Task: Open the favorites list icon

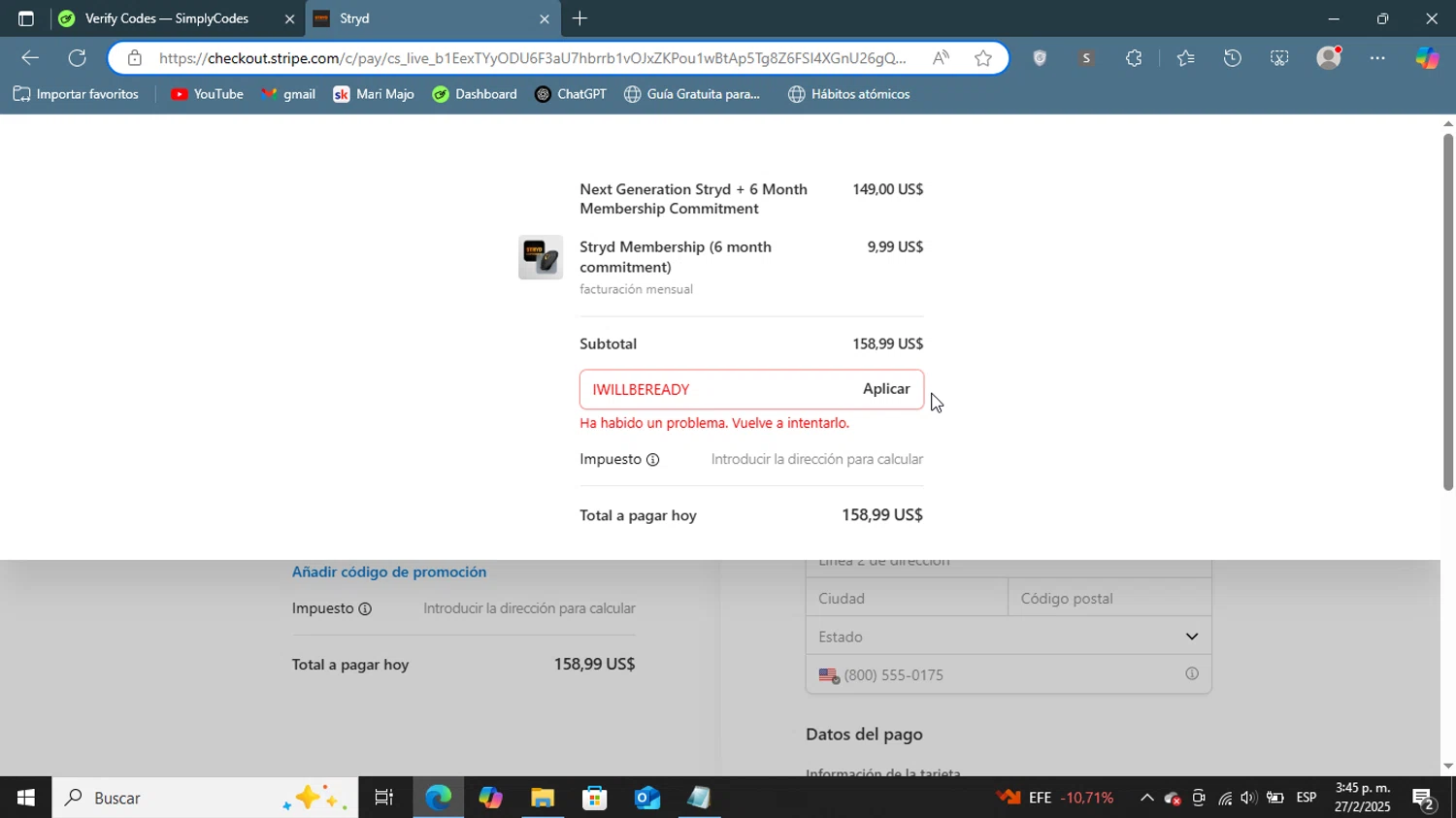Action: coord(1185,58)
